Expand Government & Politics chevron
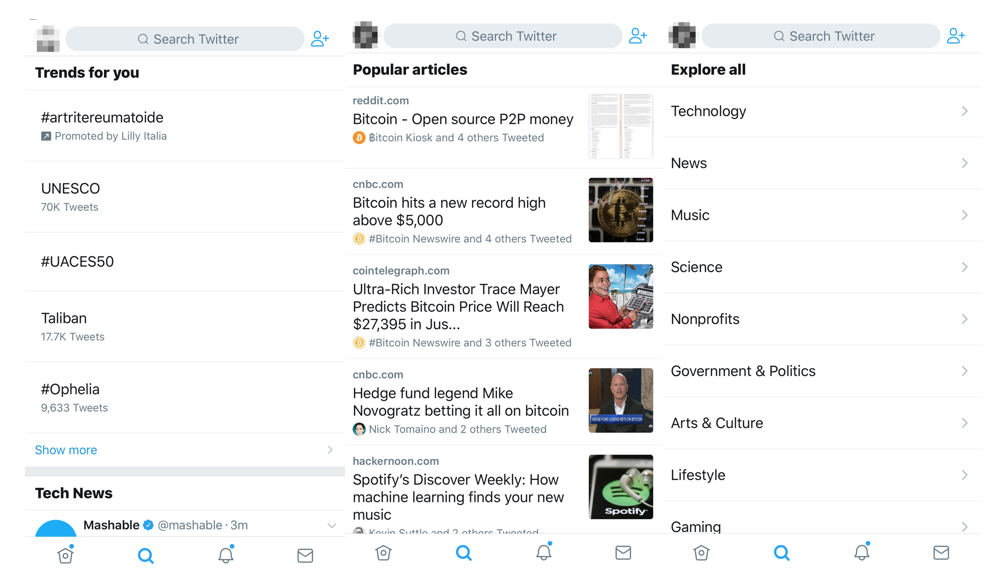 click(964, 371)
